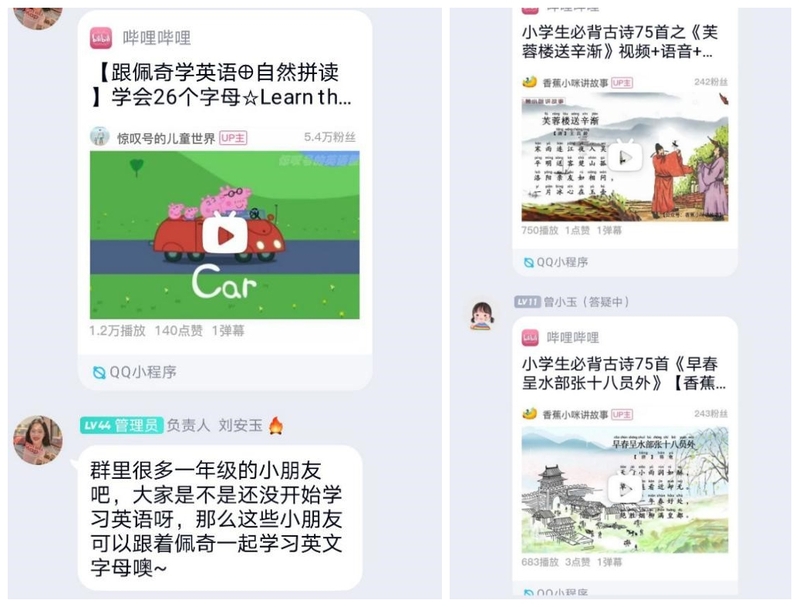Click the QQ小程序 icon under Peppa card
Screen dimensions: 799x607
point(99,372)
